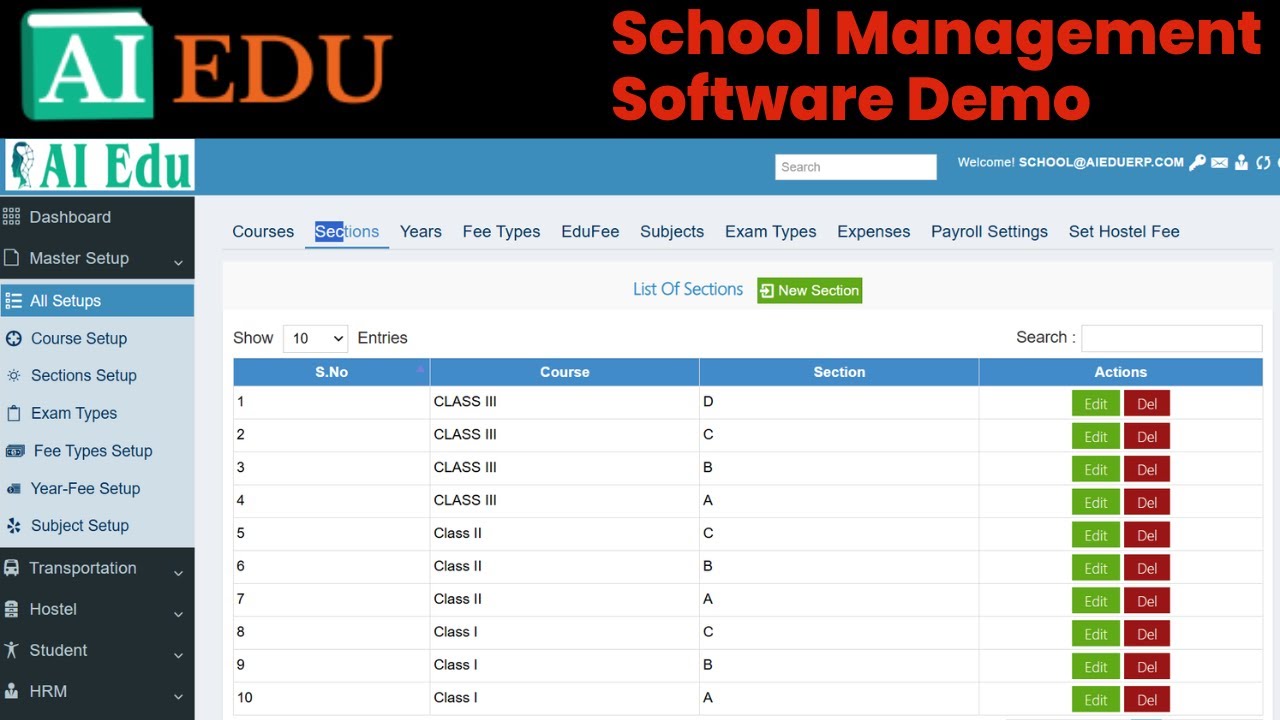Open the Set Hostel Fee tab
1280x720 pixels.
coord(1124,231)
